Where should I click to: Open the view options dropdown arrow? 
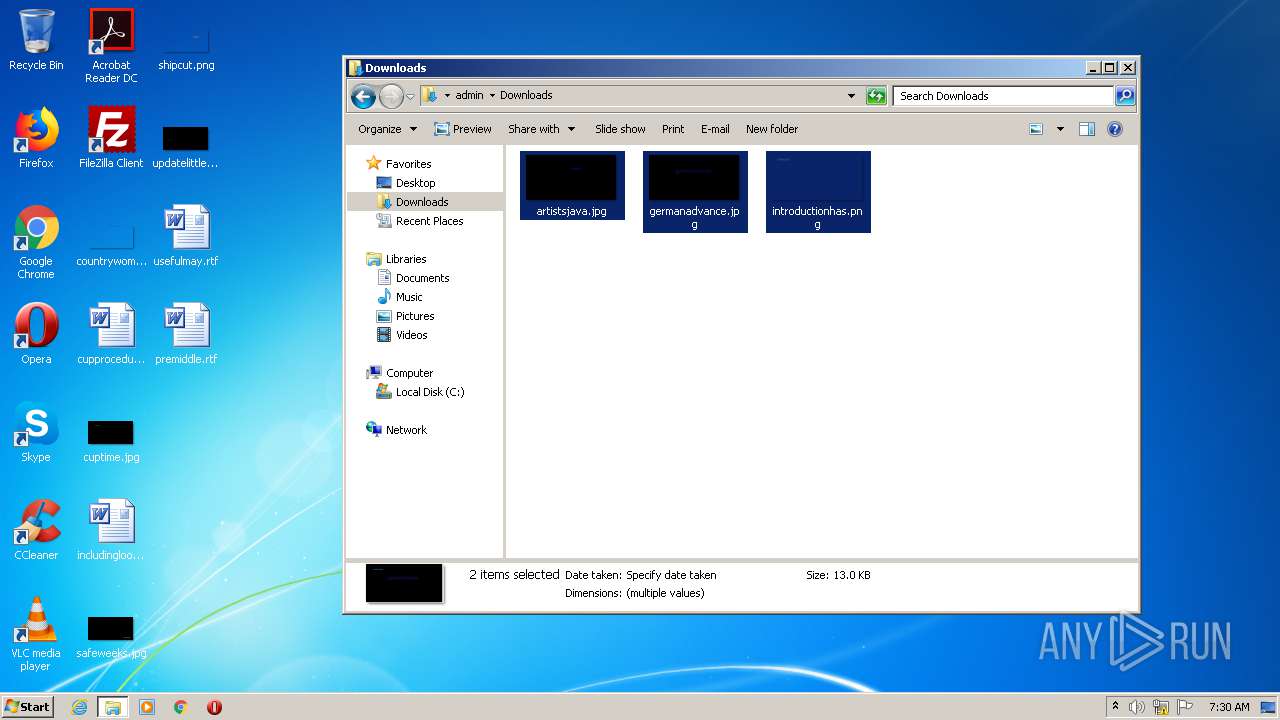click(x=1060, y=129)
